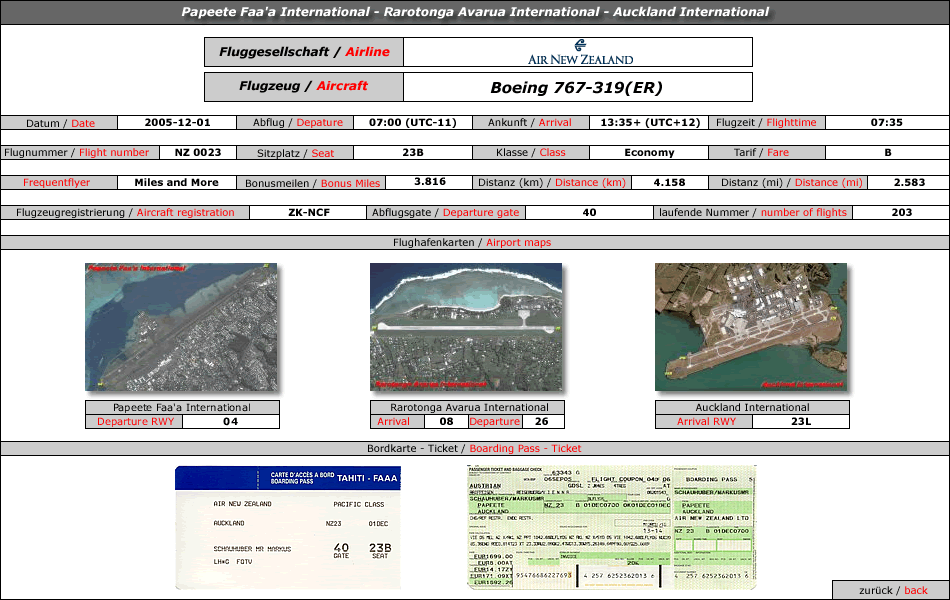
Task: Click the Datum / Date label
Action: (60, 123)
